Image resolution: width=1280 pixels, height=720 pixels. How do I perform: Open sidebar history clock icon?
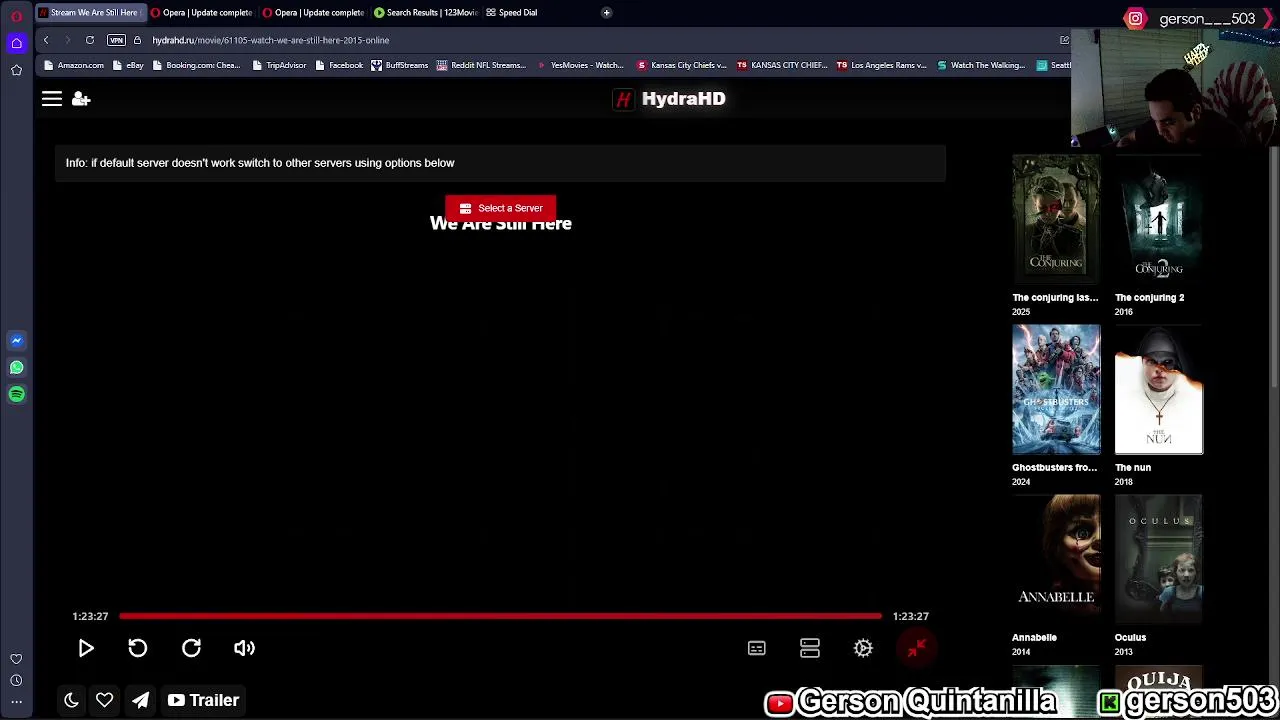16,681
